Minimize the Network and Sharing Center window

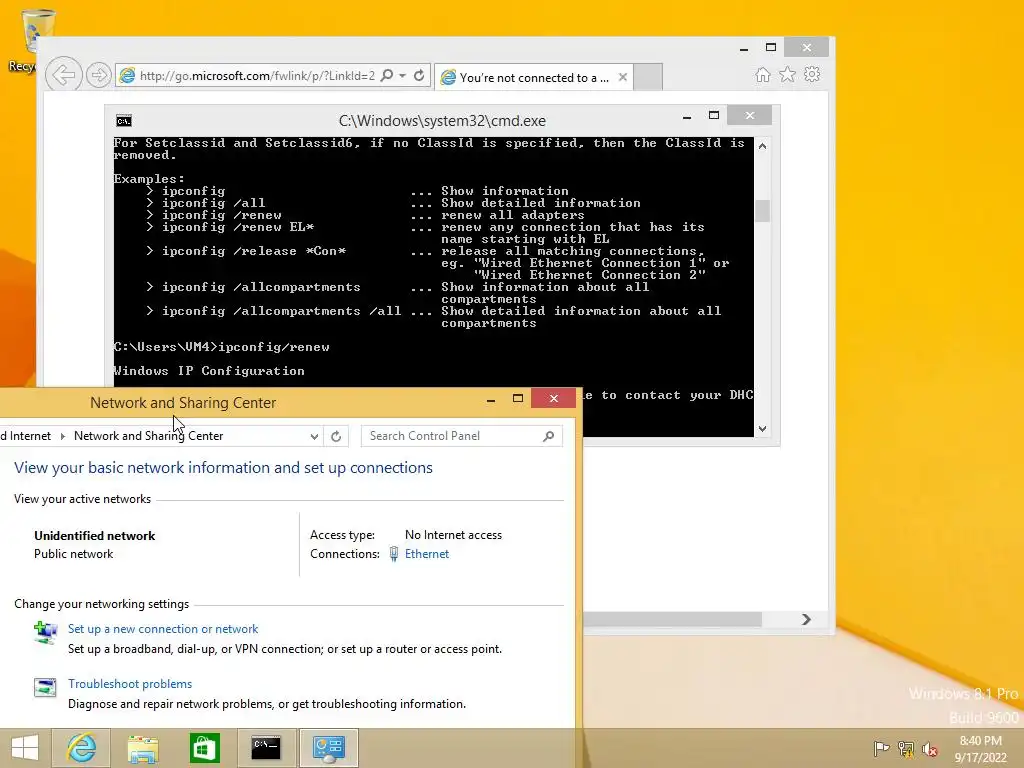[x=490, y=398]
